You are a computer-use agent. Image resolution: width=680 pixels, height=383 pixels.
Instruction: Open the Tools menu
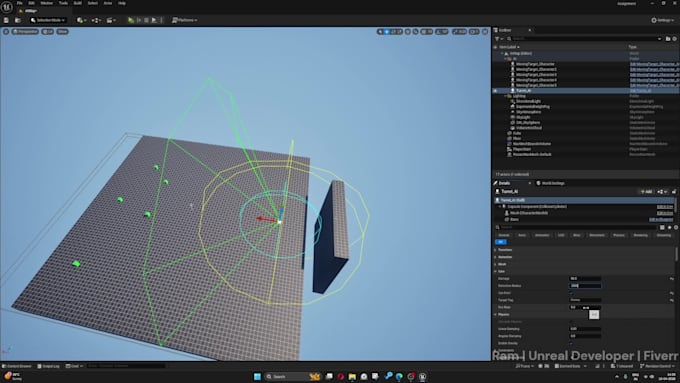(63, 3)
